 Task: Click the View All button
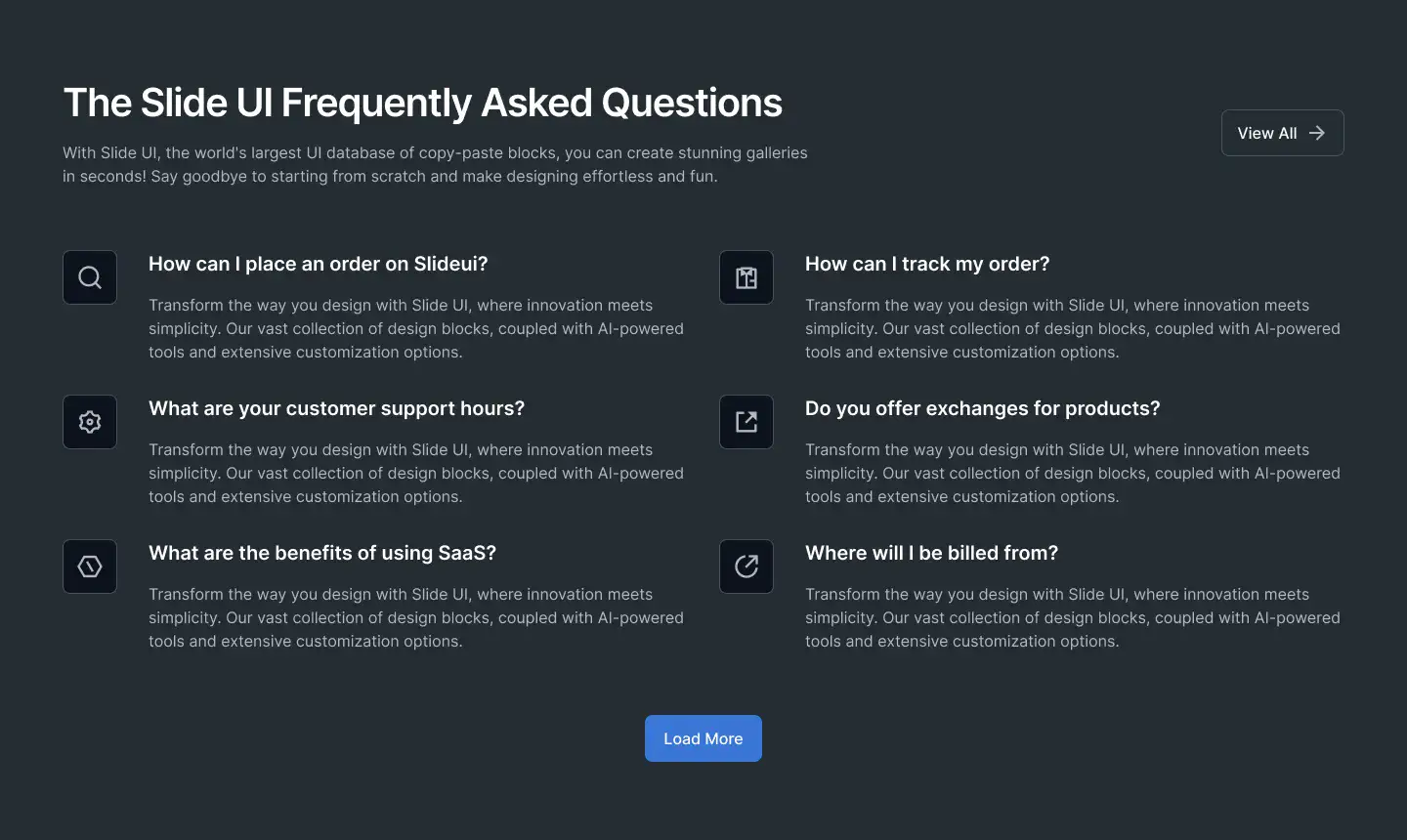point(1283,133)
